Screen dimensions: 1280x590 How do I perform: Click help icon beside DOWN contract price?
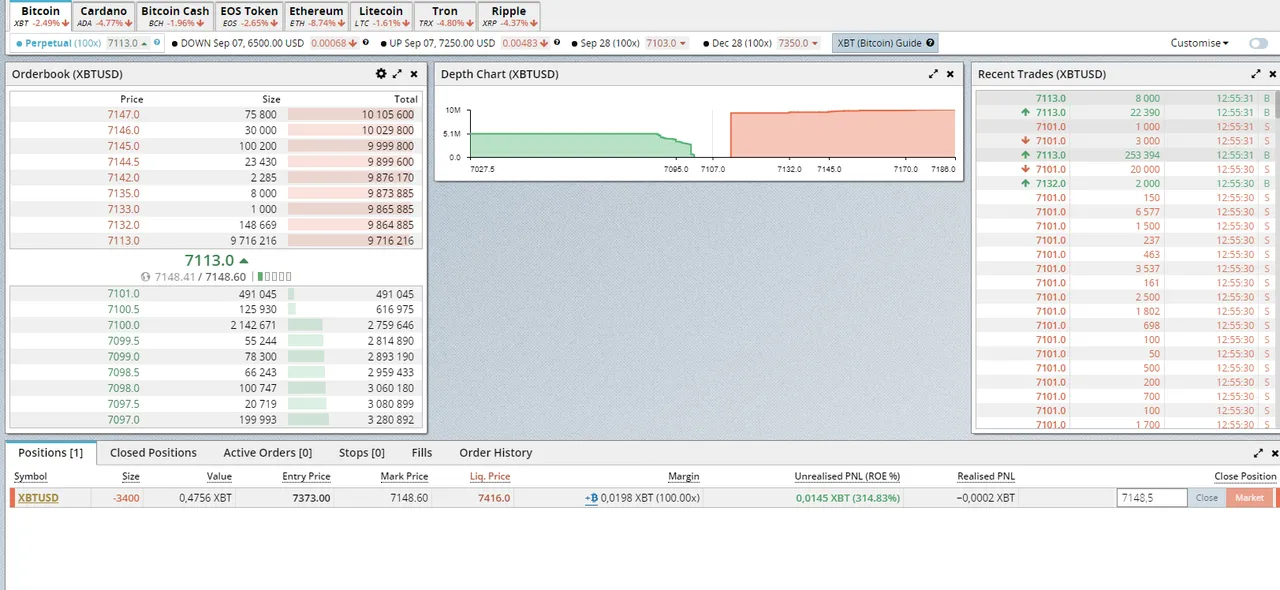[365, 43]
